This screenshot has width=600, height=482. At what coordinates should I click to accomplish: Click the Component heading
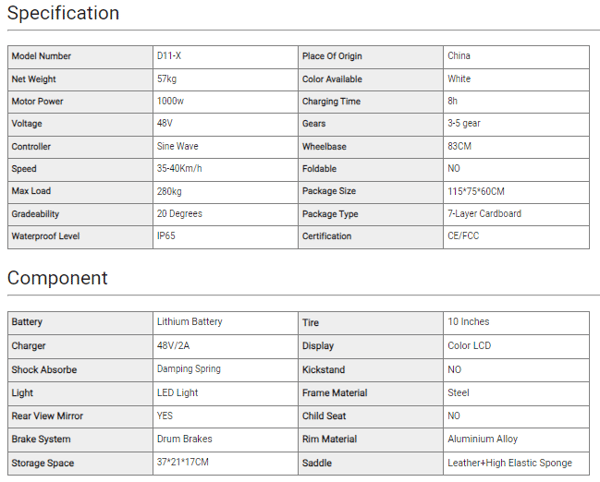(x=58, y=278)
